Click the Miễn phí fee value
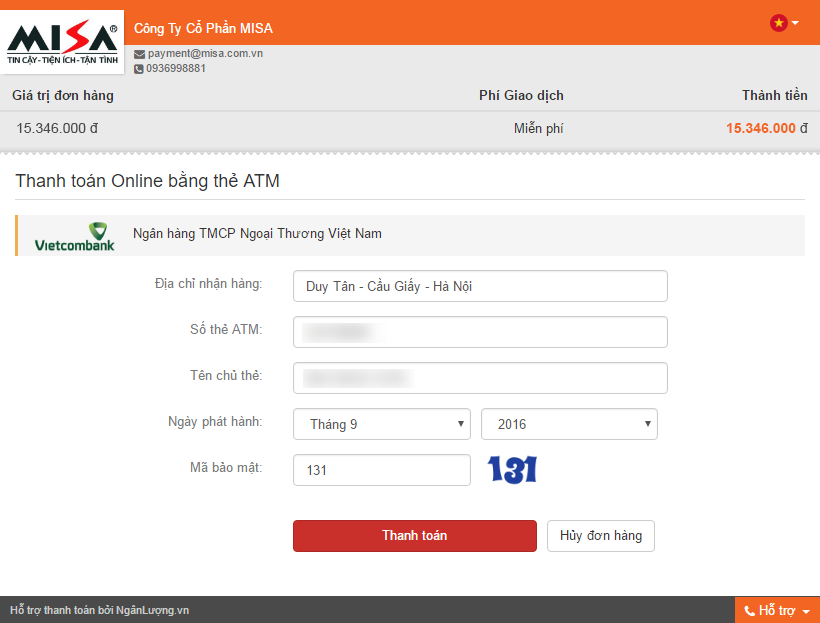Image resolution: width=820 pixels, height=623 pixels. tap(538, 128)
